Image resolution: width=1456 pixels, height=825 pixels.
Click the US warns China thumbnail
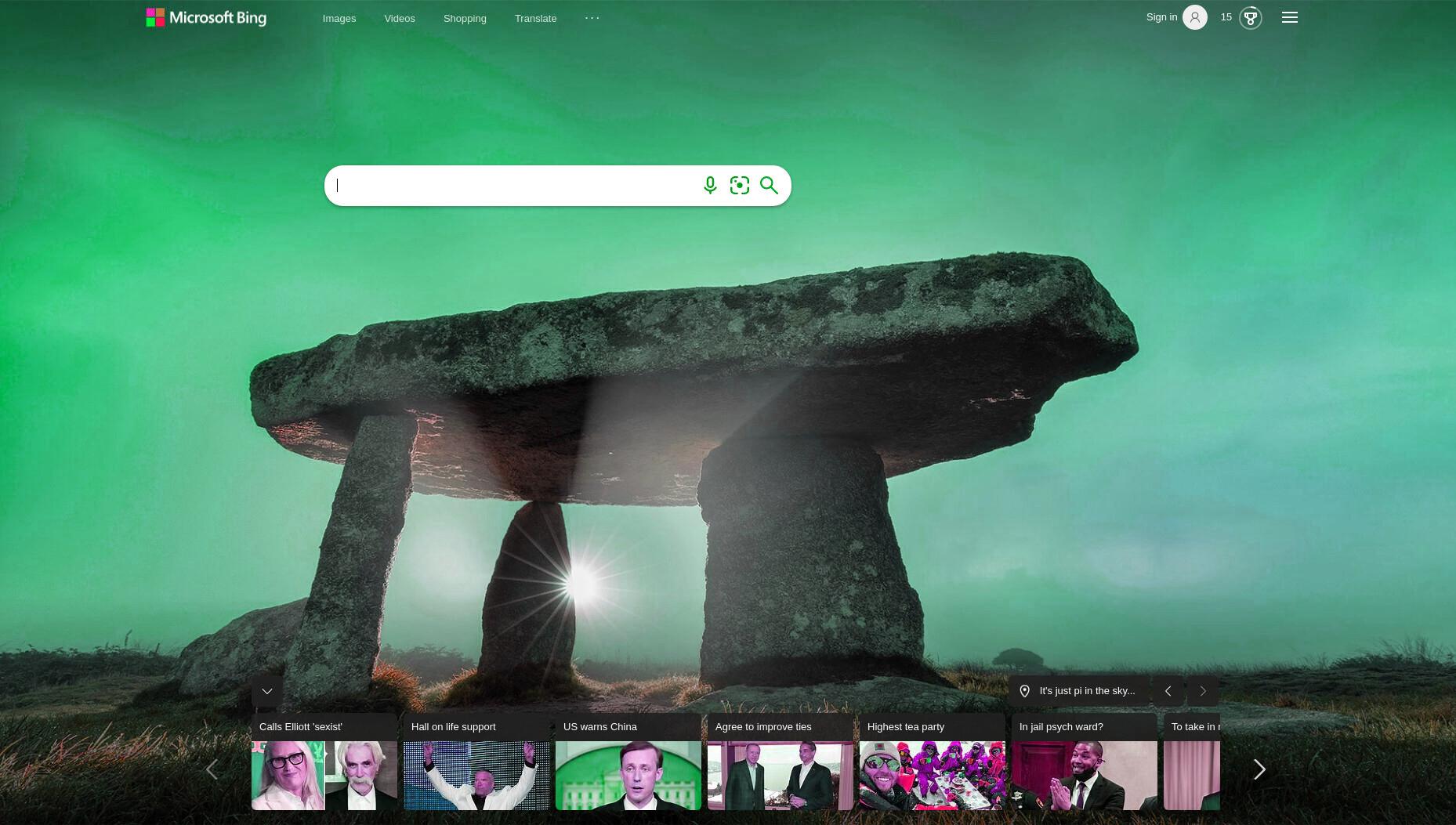628,776
